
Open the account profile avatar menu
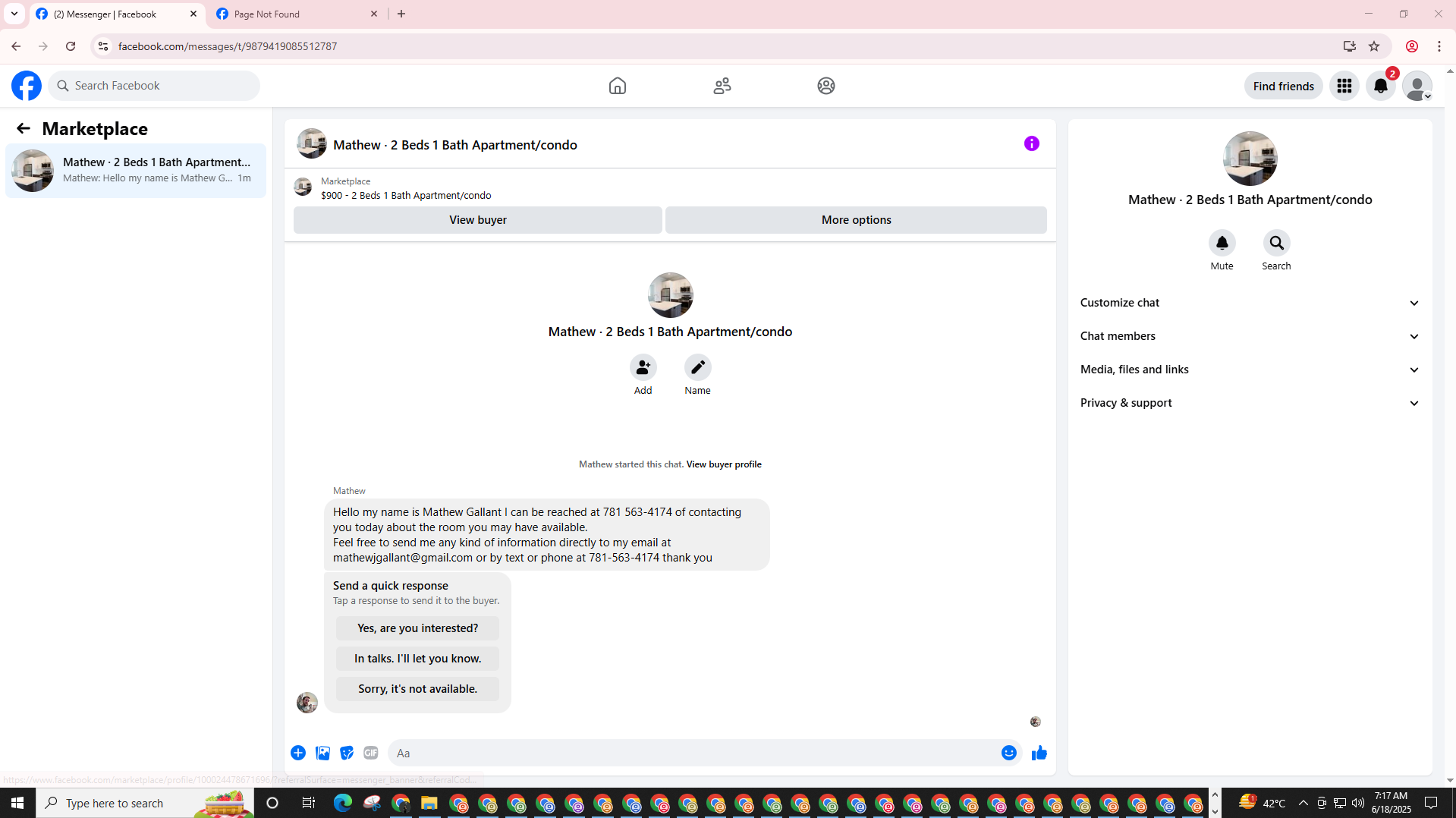(1417, 86)
